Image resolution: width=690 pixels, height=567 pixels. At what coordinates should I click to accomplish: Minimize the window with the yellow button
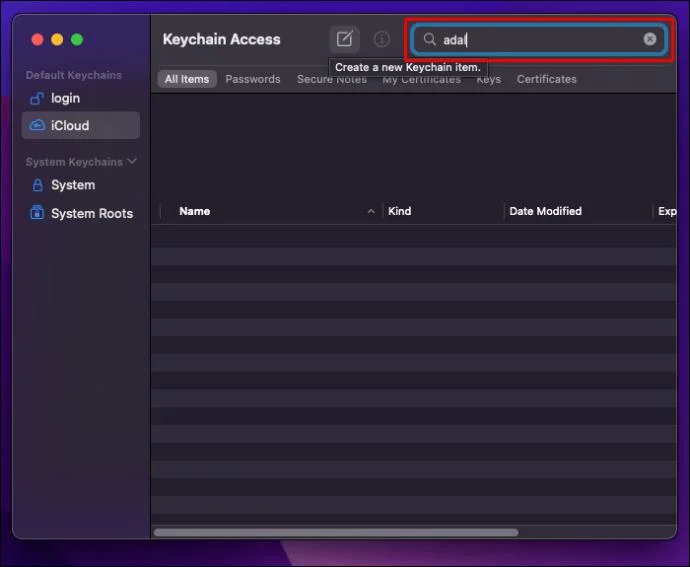coord(57,40)
